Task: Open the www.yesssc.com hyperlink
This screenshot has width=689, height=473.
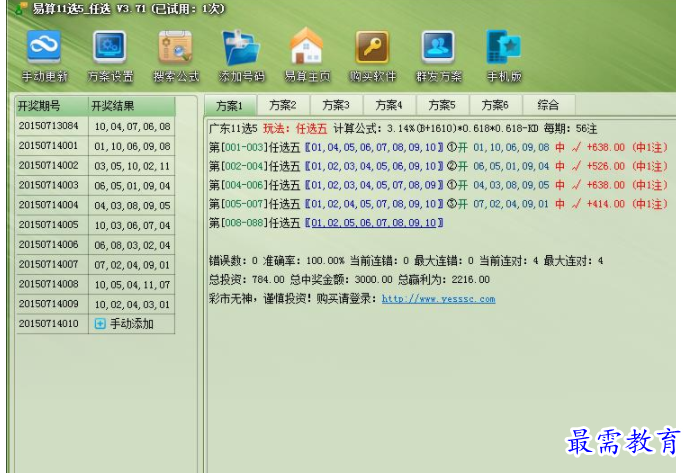Action: point(439,299)
